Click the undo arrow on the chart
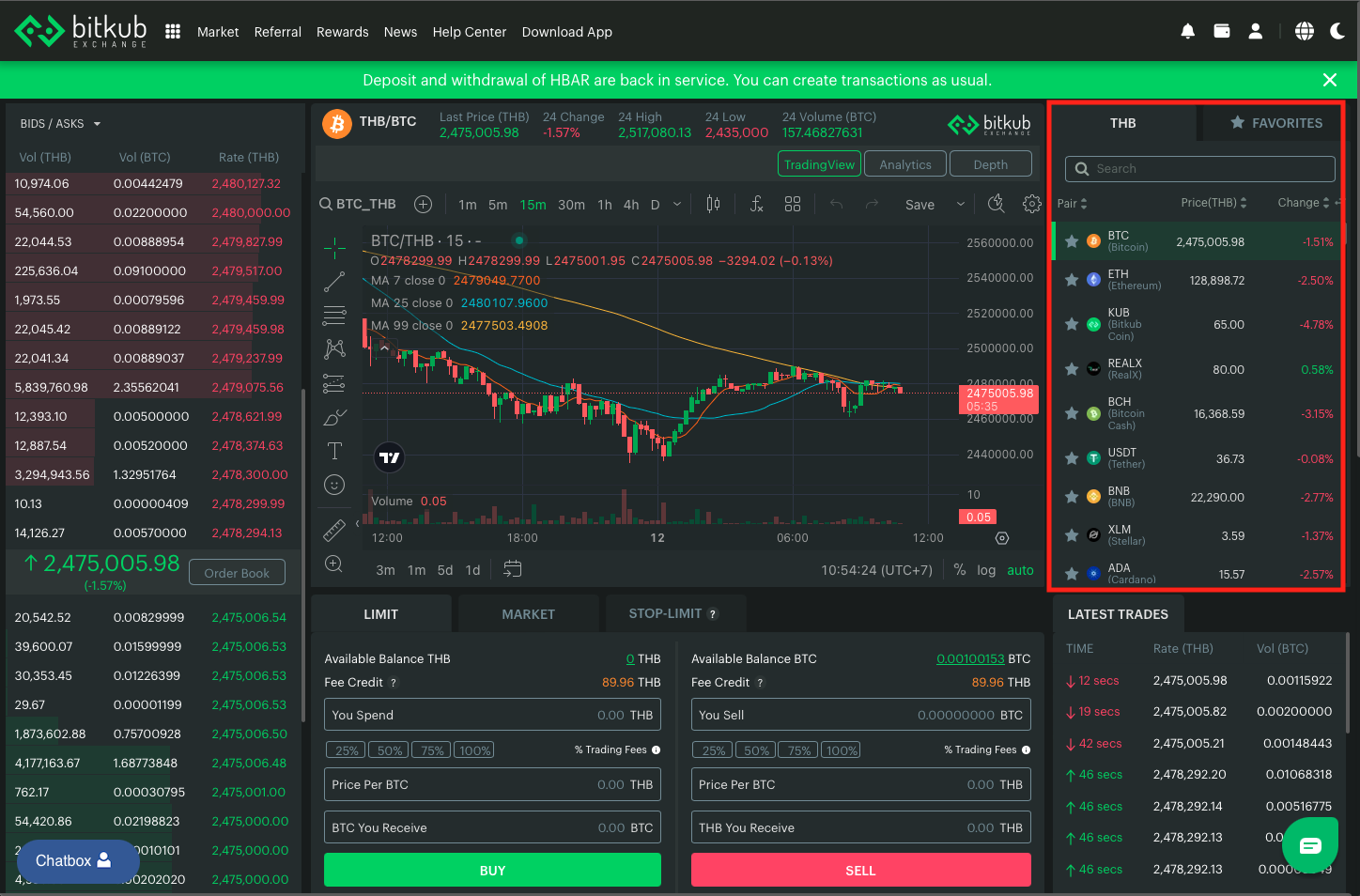Viewport: 1360px width, 896px height. 836,204
